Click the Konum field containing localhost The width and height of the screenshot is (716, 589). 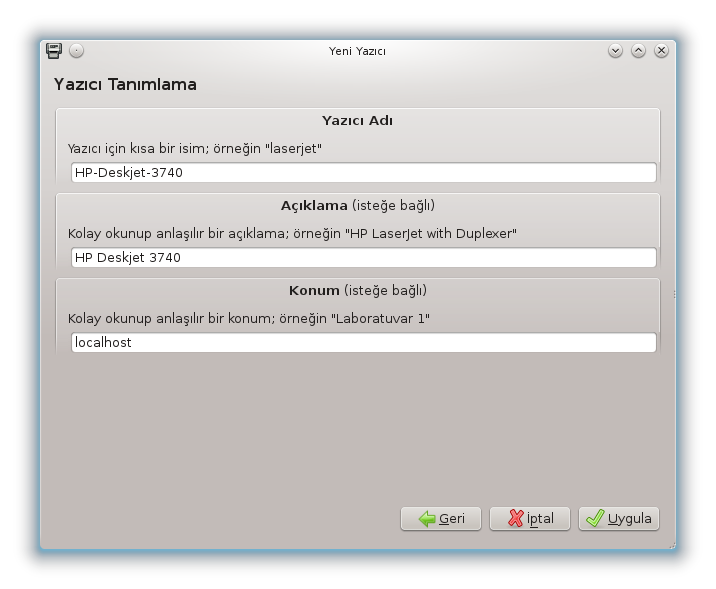point(364,342)
